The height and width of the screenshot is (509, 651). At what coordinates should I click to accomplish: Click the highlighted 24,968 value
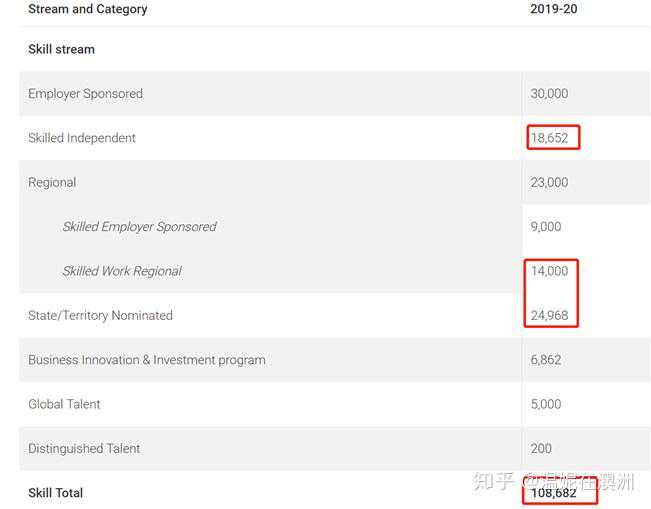(549, 316)
